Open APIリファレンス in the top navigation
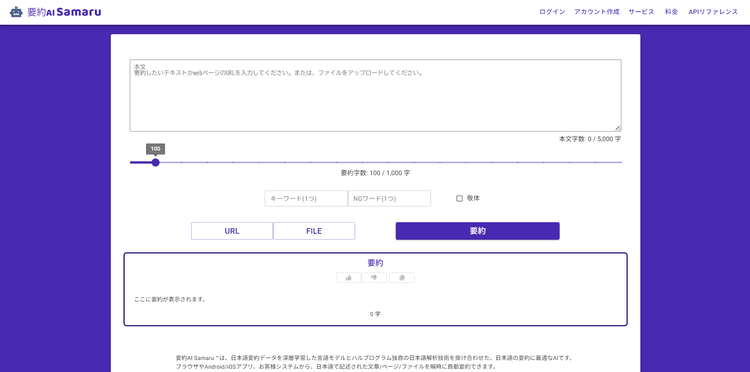This screenshot has width=750, height=372. [713, 12]
